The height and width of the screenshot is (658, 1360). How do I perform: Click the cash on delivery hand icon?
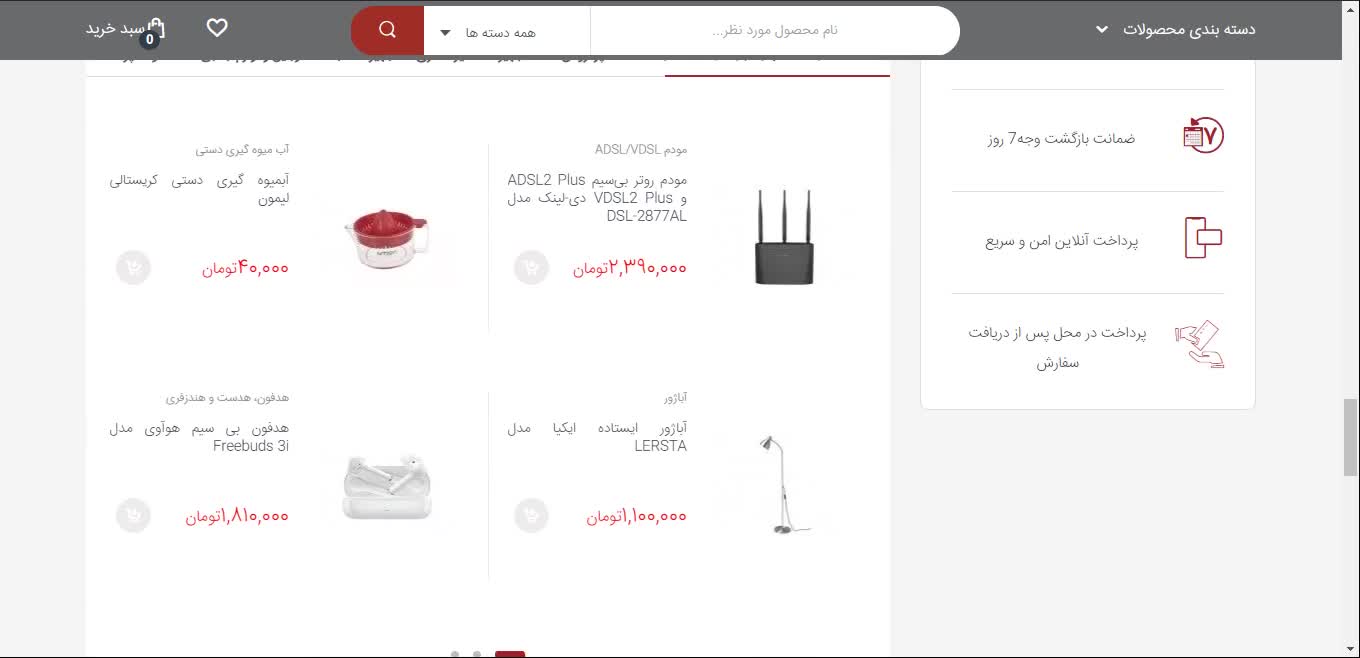pos(1200,344)
